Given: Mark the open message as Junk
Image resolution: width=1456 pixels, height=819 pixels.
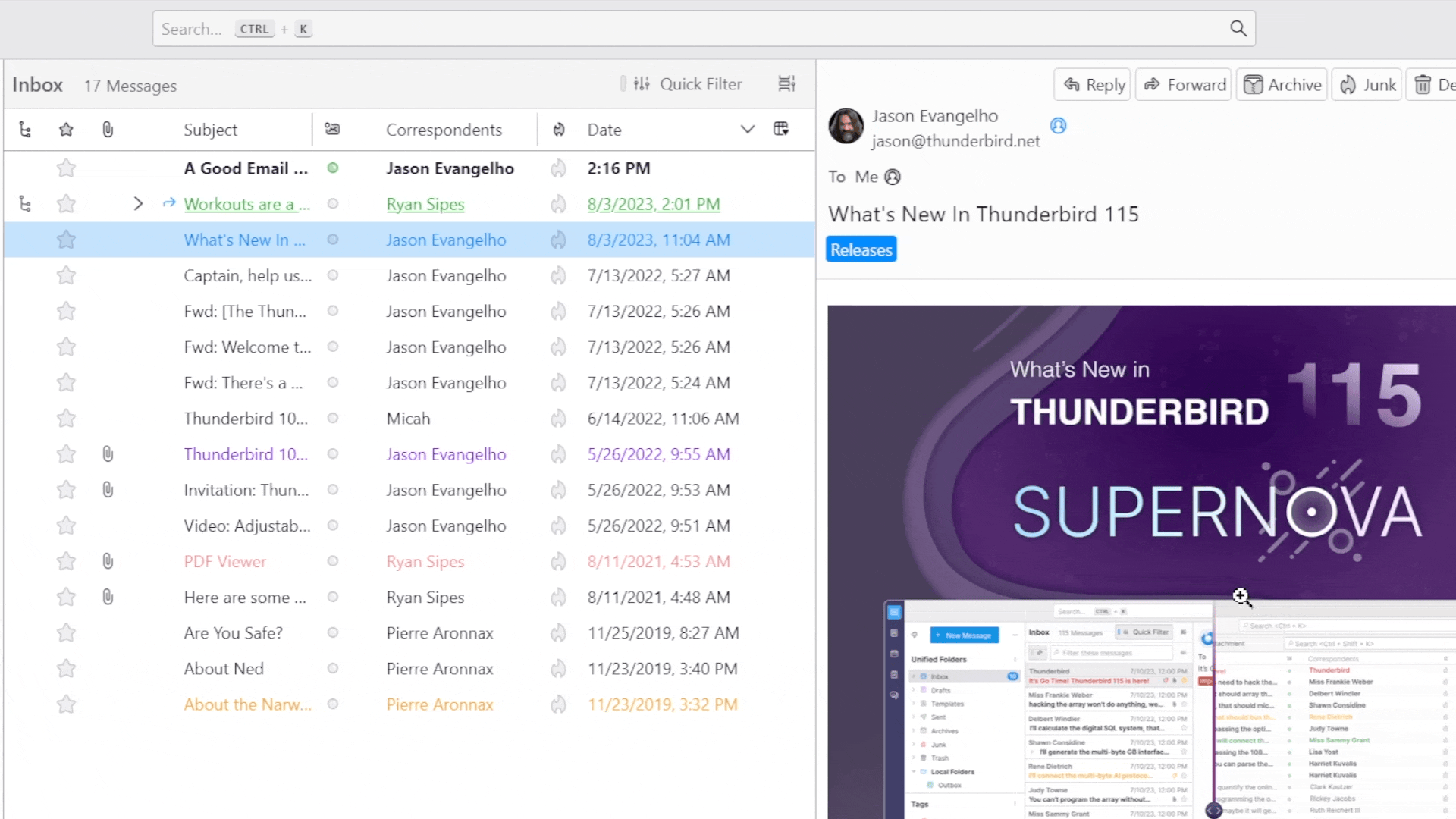Looking at the screenshot, I should coord(1367,84).
